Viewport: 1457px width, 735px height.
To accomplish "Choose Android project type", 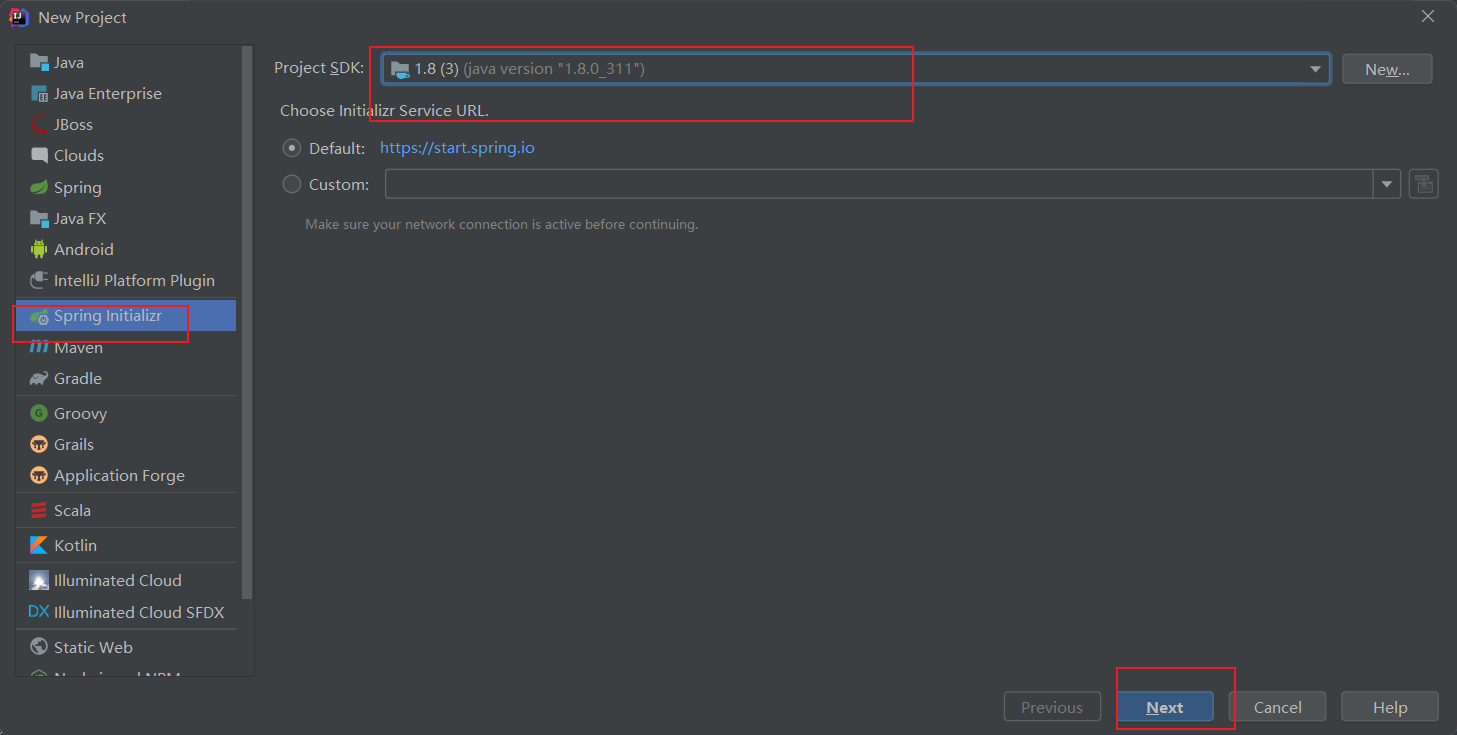I will (126, 249).
